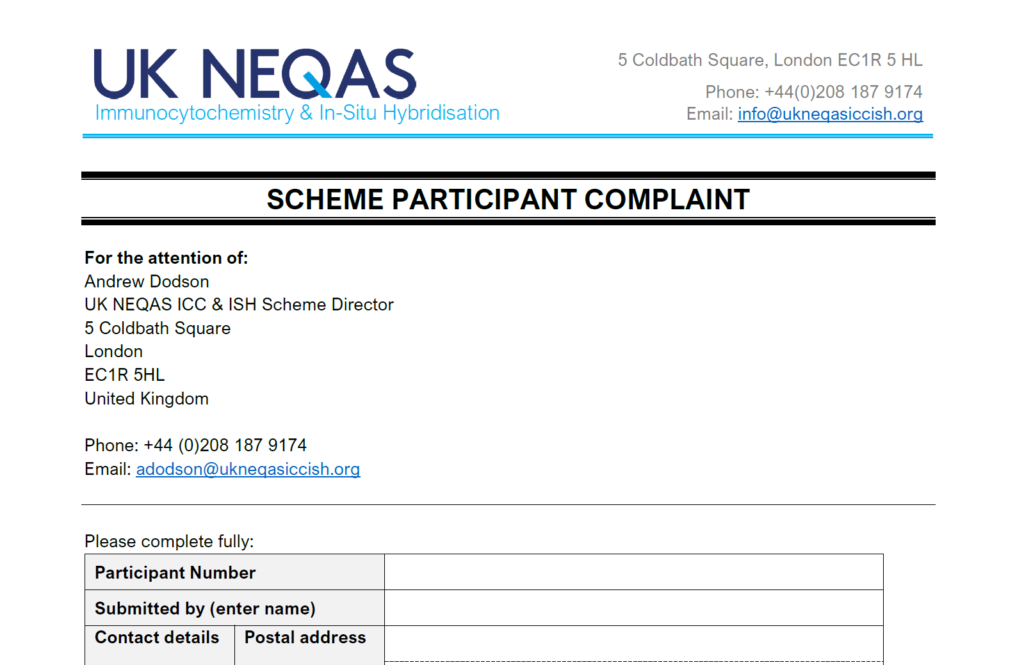
Task: Click the Scheme Participant Complaint heading
Action: click(x=508, y=200)
